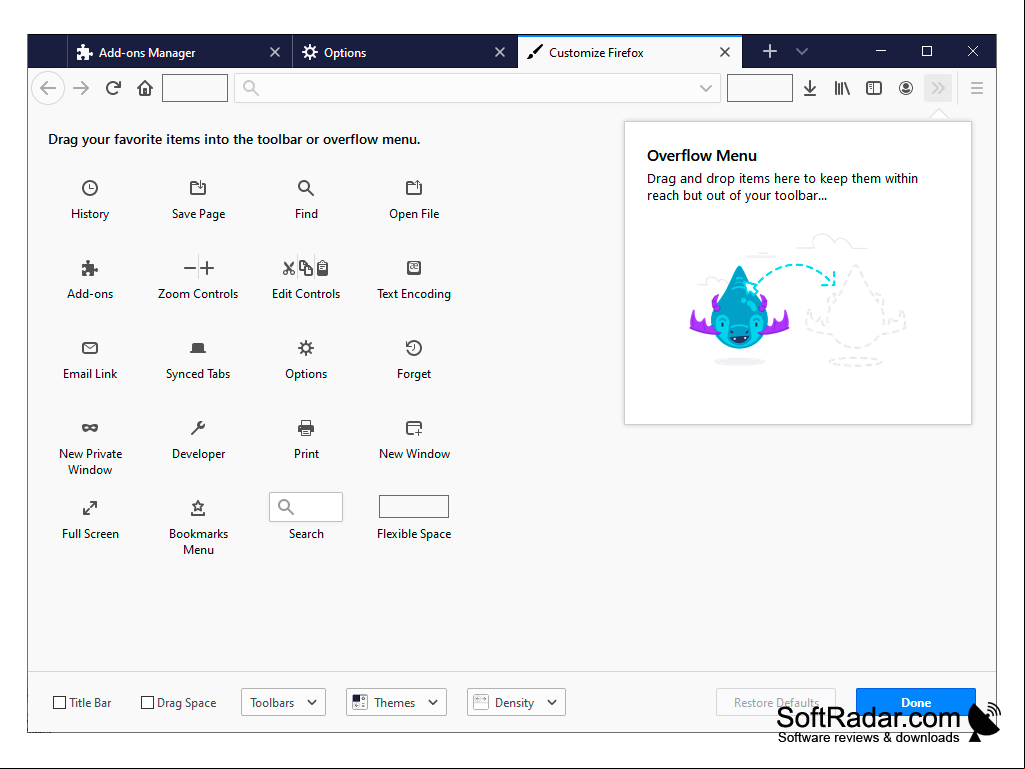The width and height of the screenshot is (1025, 769).
Task: Click the Find magnifier icon
Action: point(306,188)
